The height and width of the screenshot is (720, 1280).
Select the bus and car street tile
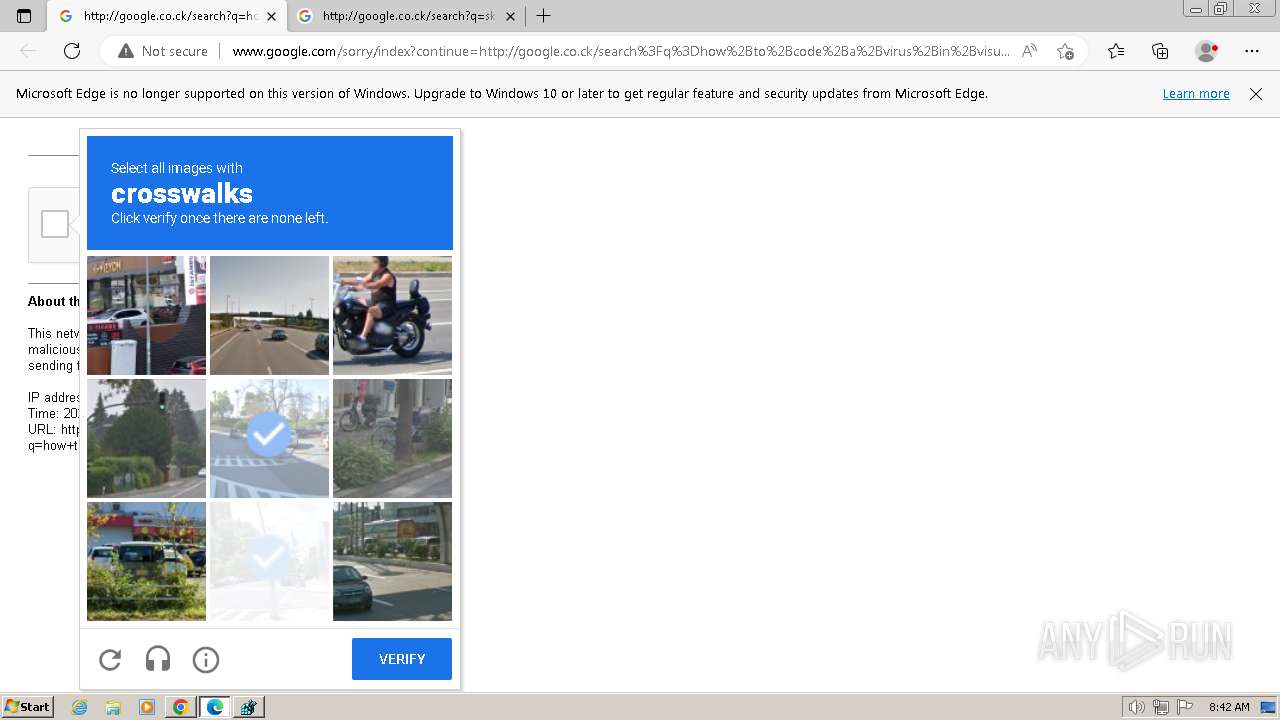pyautogui.click(x=392, y=561)
